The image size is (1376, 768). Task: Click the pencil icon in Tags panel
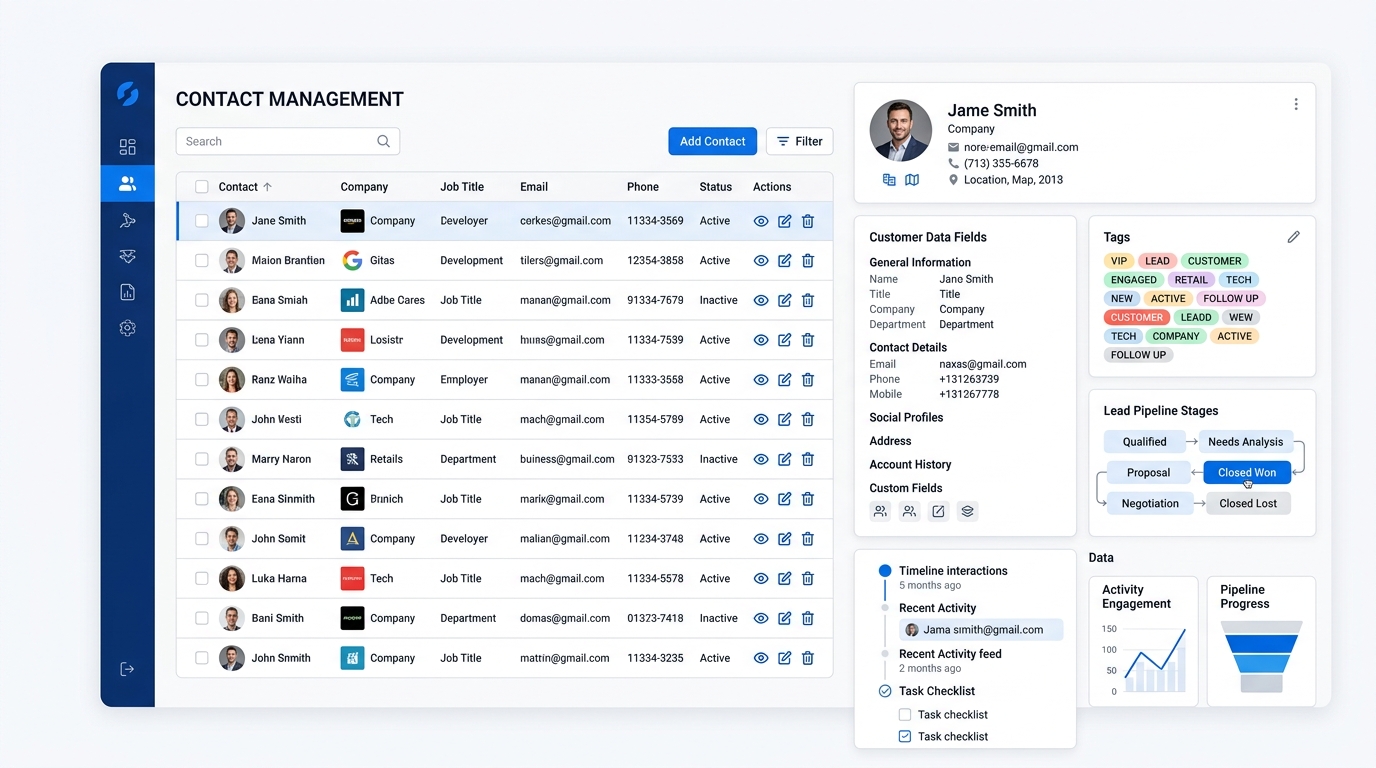tap(1293, 237)
